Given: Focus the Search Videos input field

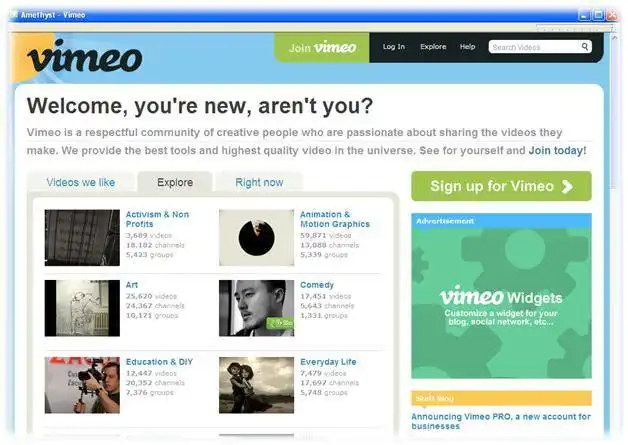Looking at the screenshot, I should [x=535, y=47].
